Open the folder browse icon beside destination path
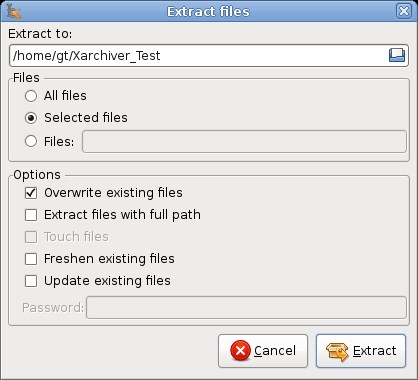418x380 pixels. point(397,55)
